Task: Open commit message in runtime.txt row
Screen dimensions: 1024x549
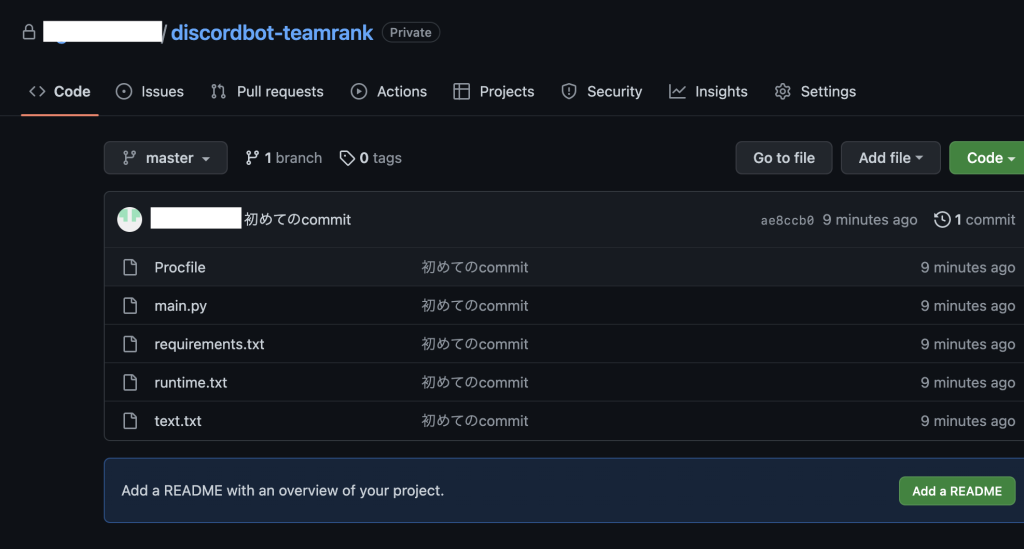Action: pos(475,383)
